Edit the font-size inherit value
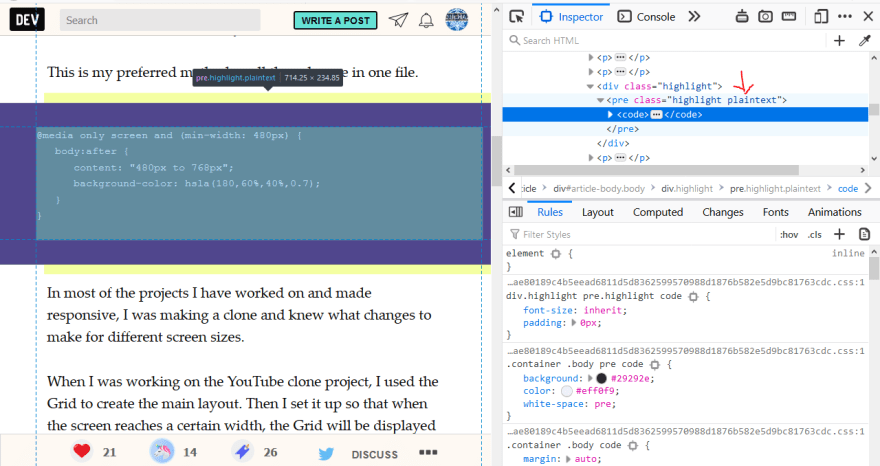880x466 pixels. click(603, 310)
